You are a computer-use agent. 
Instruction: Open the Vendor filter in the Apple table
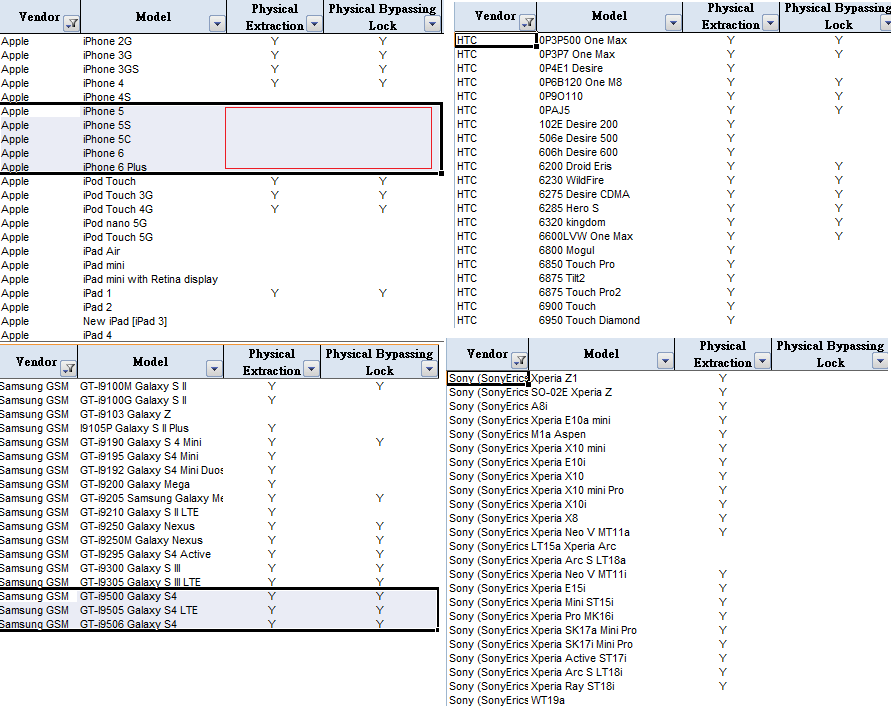(x=72, y=23)
